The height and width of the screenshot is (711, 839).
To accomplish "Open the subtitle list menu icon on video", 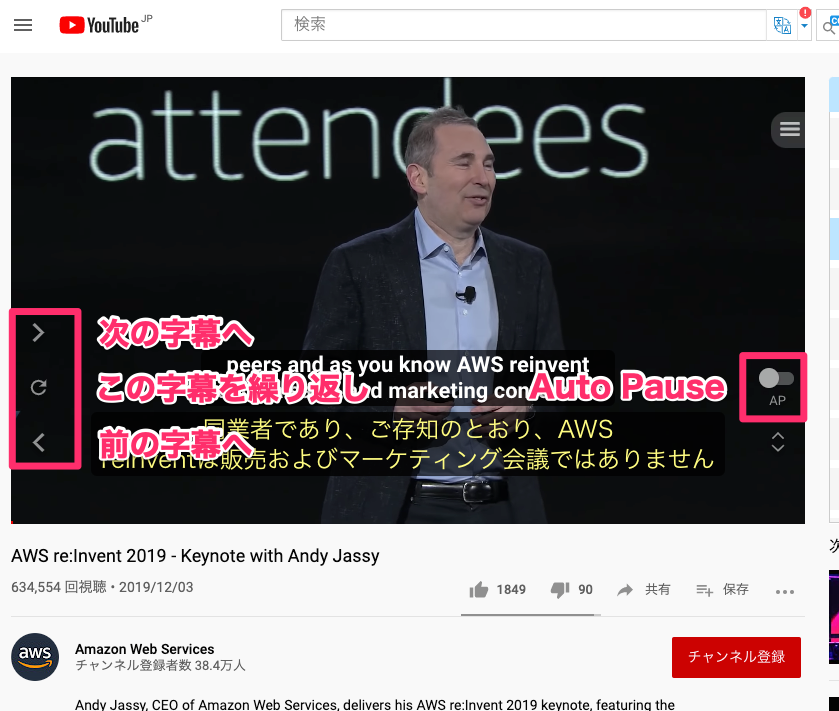I will [x=789, y=129].
